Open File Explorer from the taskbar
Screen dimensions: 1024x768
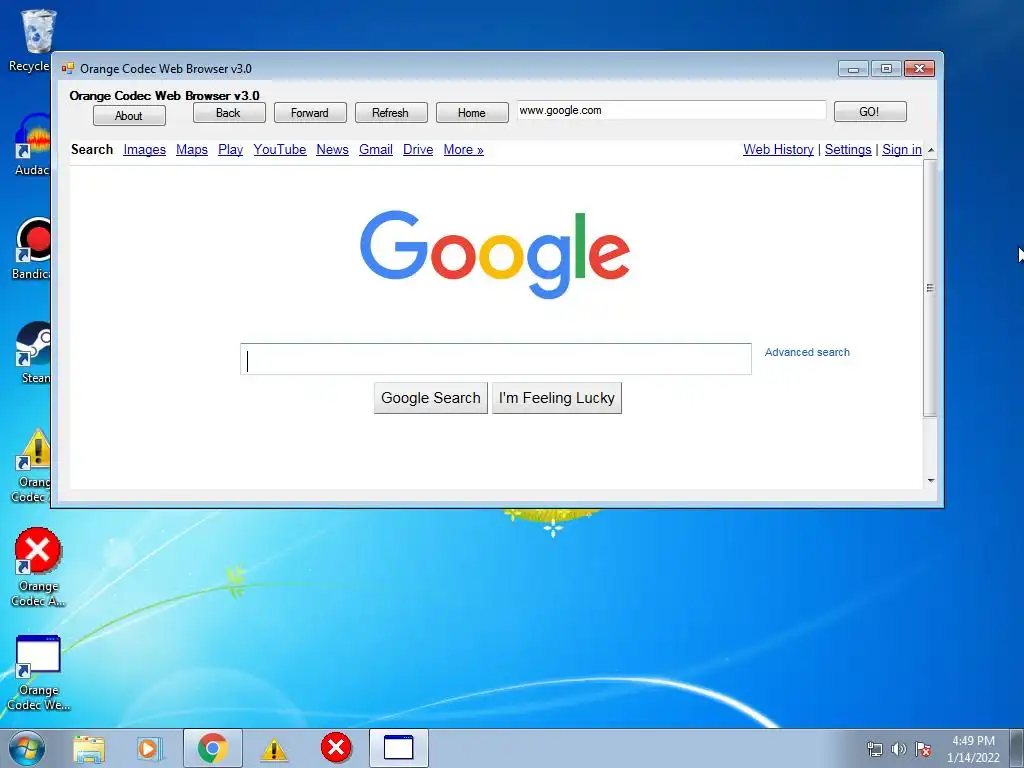89,748
